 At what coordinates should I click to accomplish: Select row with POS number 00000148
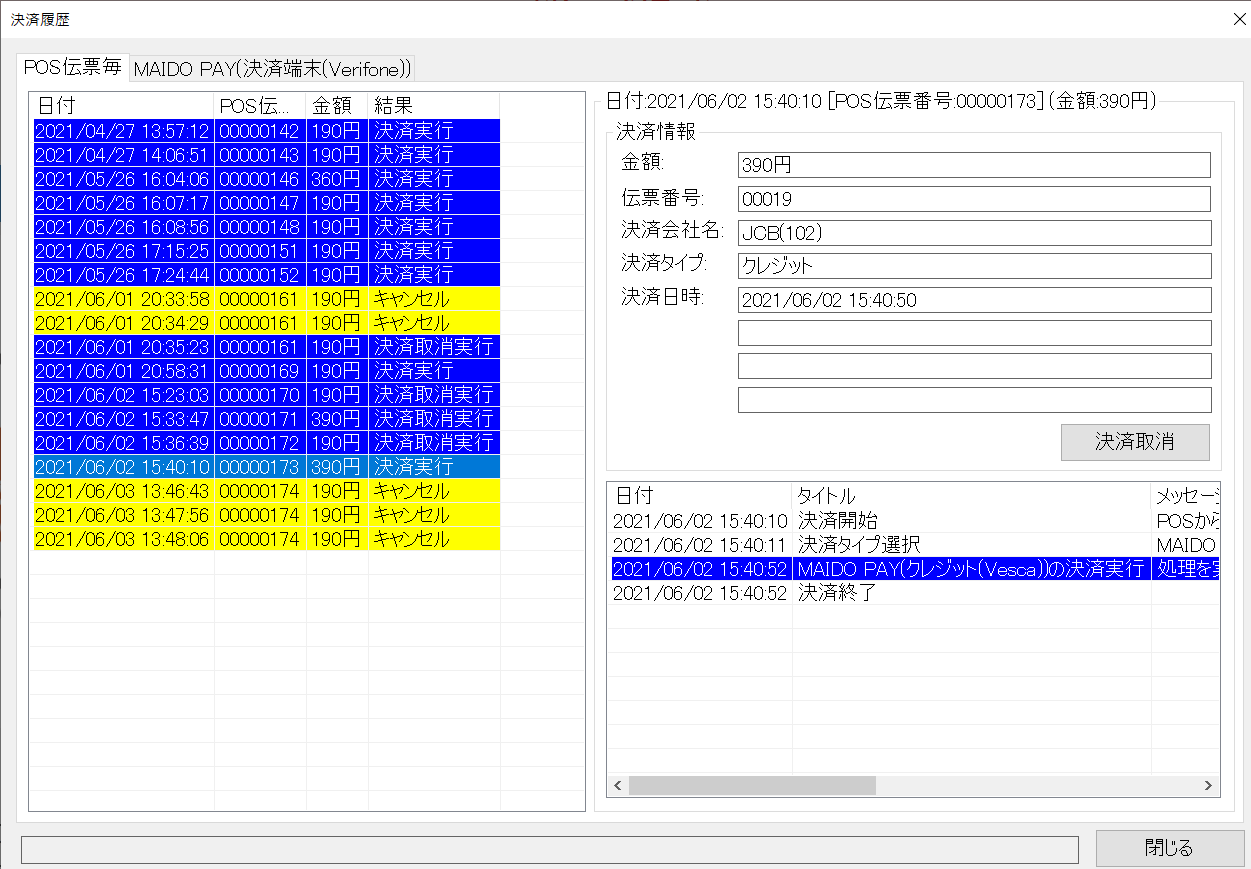267,227
